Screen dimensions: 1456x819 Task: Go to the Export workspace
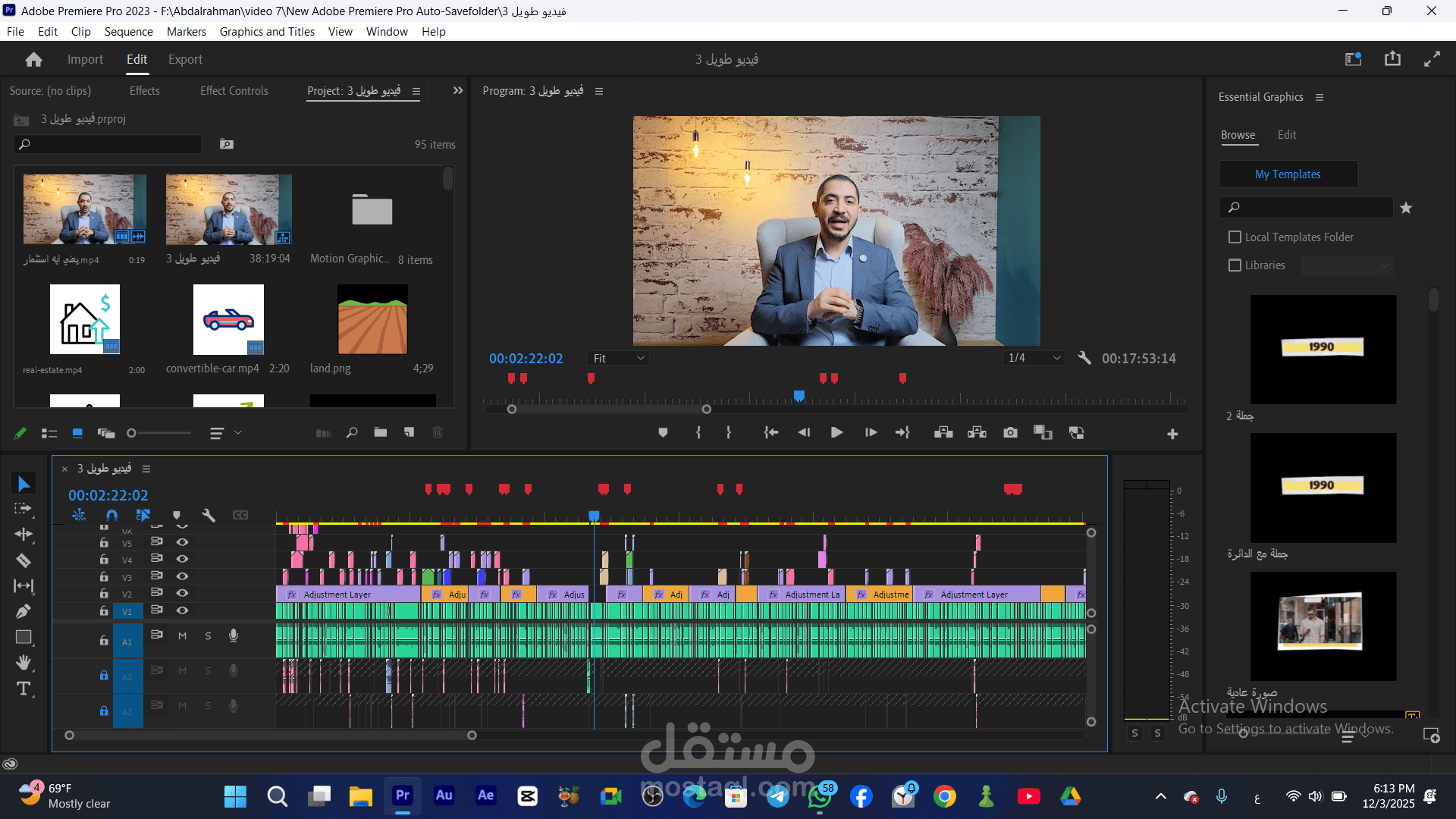point(185,59)
